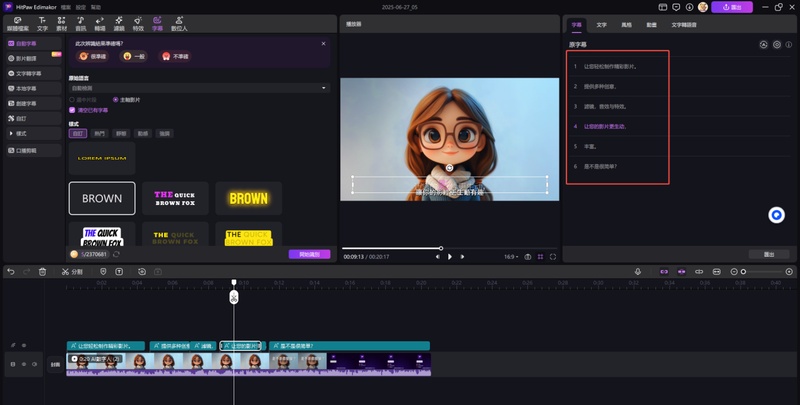Switch to the 文字轉語音 tab

(684, 24)
